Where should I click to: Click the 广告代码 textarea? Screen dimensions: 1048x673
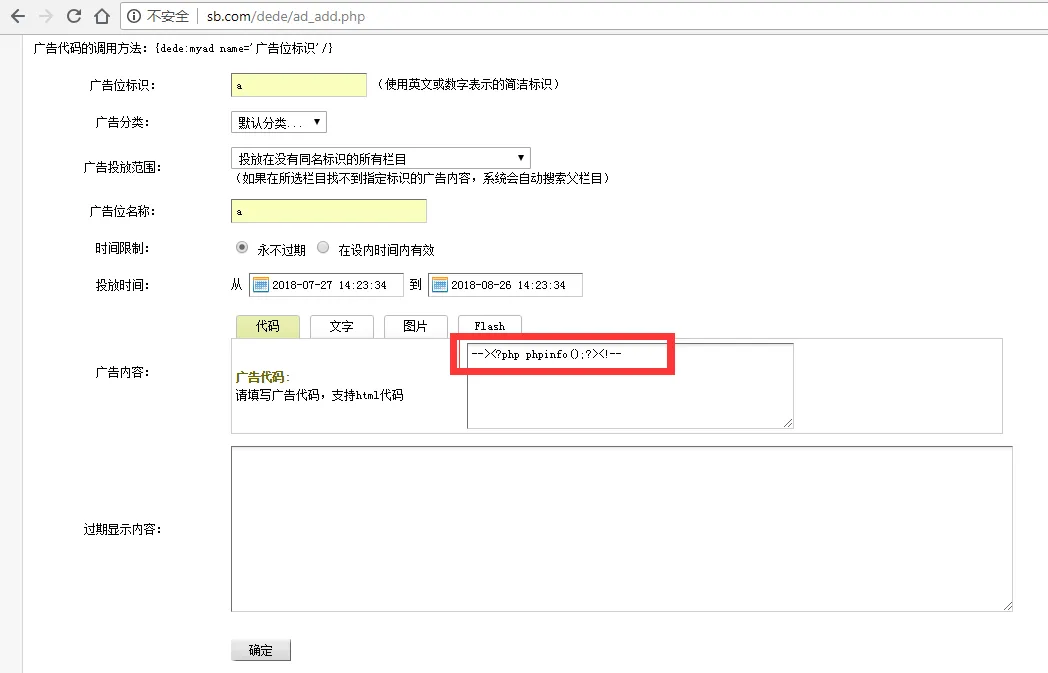[x=629, y=395]
